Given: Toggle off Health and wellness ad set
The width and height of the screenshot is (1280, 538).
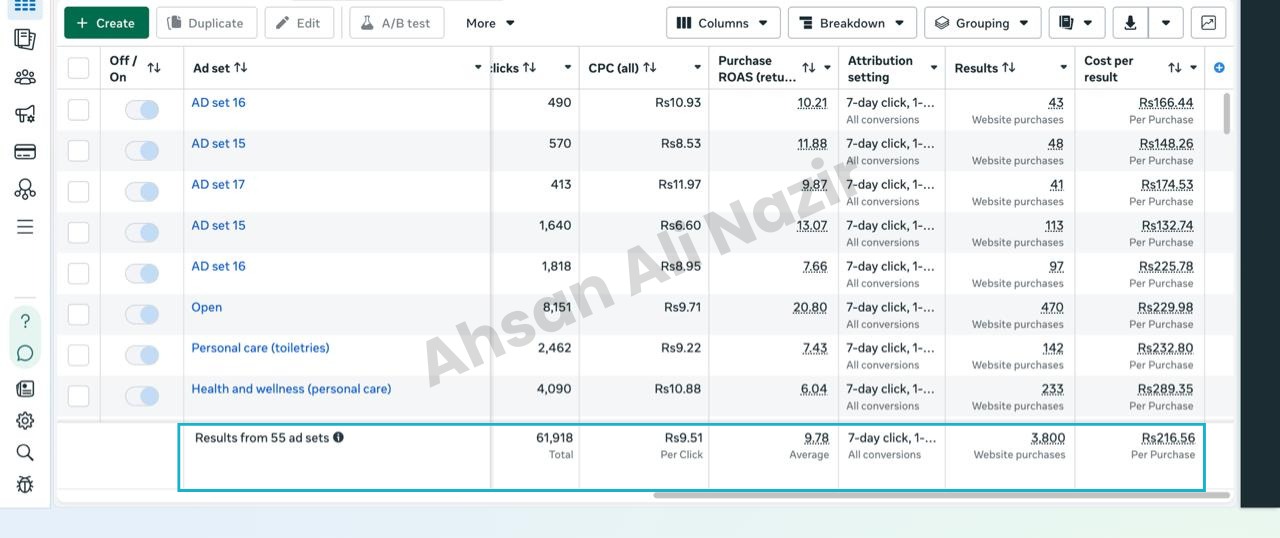Looking at the screenshot, I should click(142, 396).
